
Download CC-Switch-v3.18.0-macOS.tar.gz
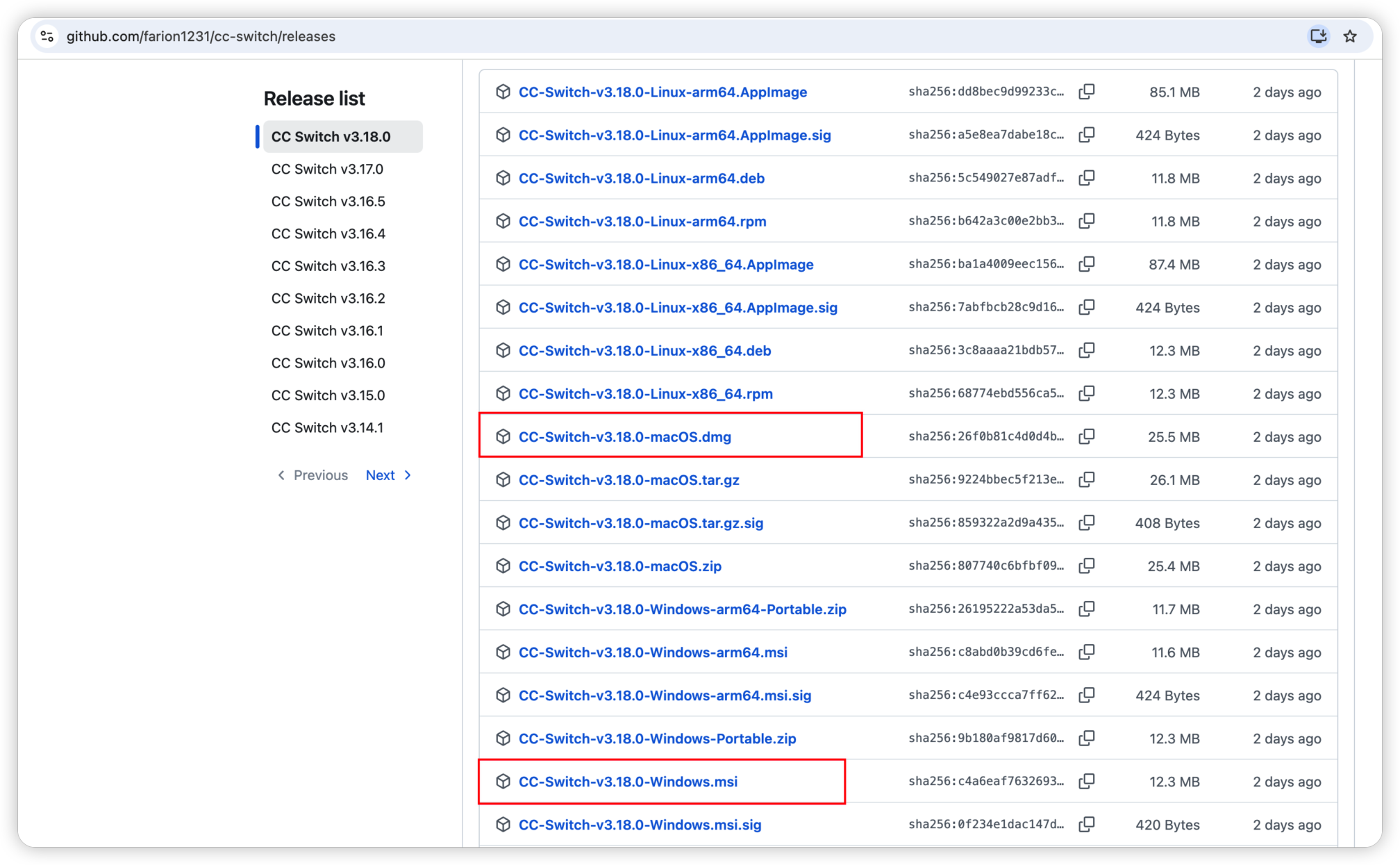coord(629,480)
